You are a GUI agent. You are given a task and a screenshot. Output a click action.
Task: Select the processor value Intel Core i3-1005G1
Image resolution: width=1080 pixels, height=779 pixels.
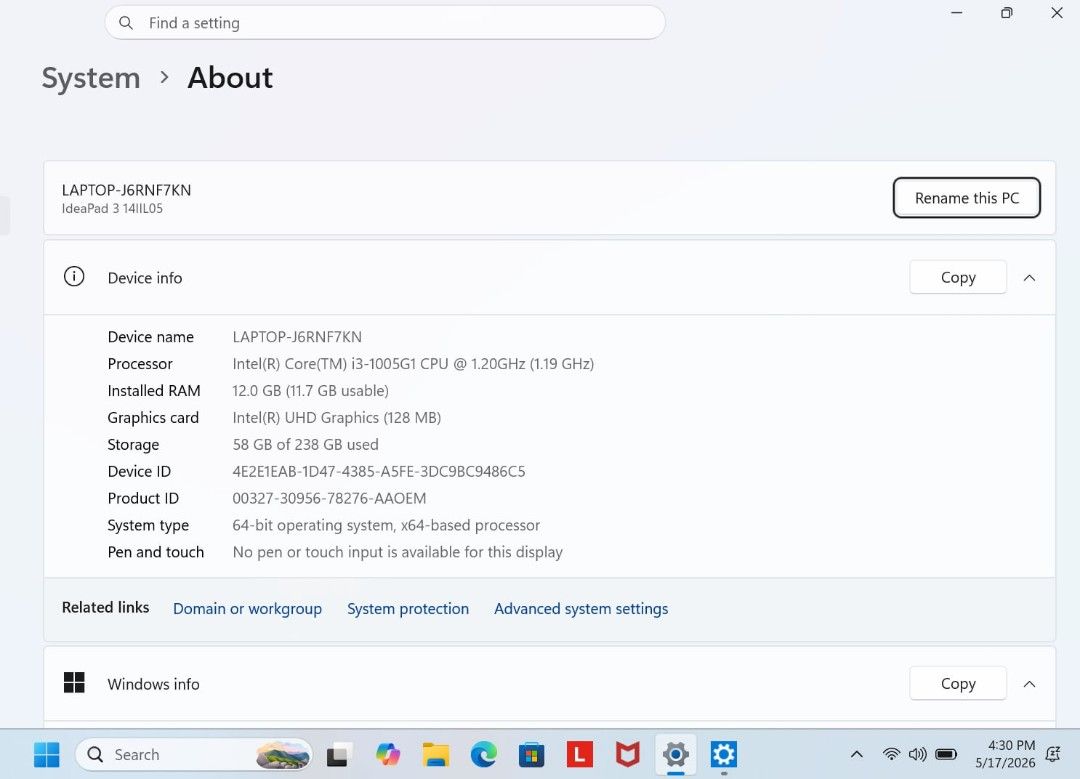413,364
